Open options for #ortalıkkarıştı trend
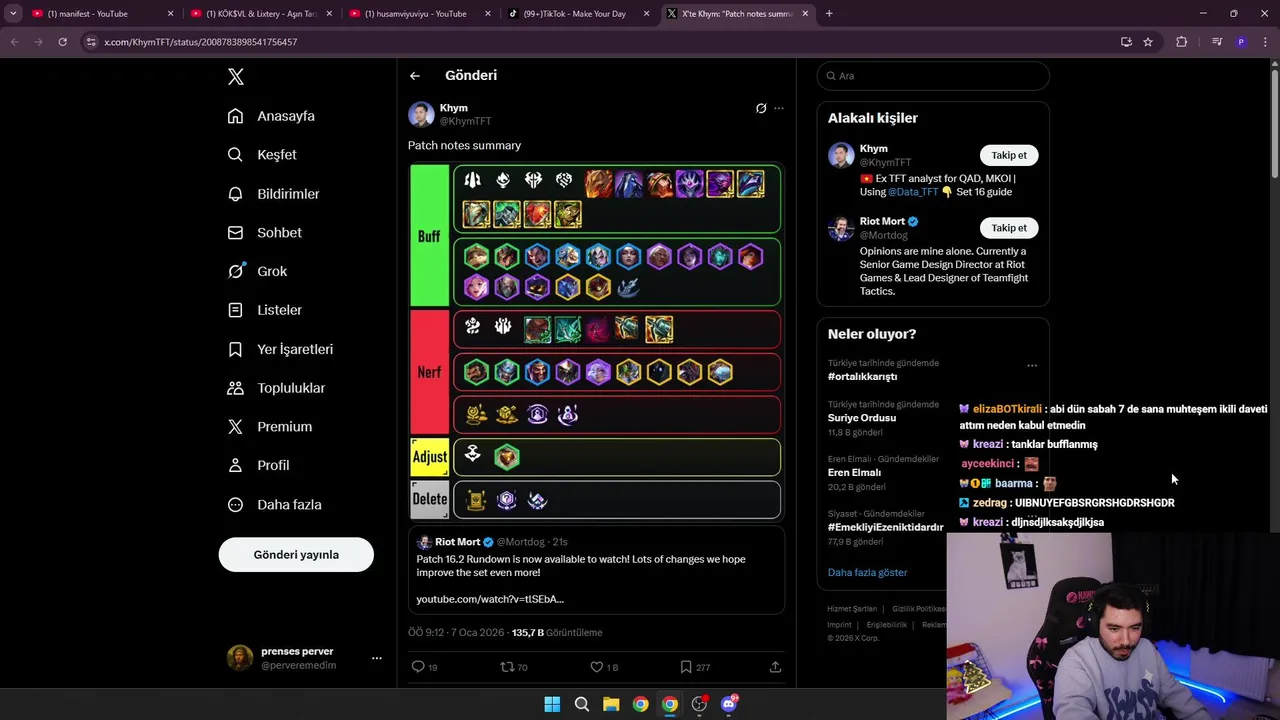This screenshot has width=1280, height=720. click(x=1032, y=366)
